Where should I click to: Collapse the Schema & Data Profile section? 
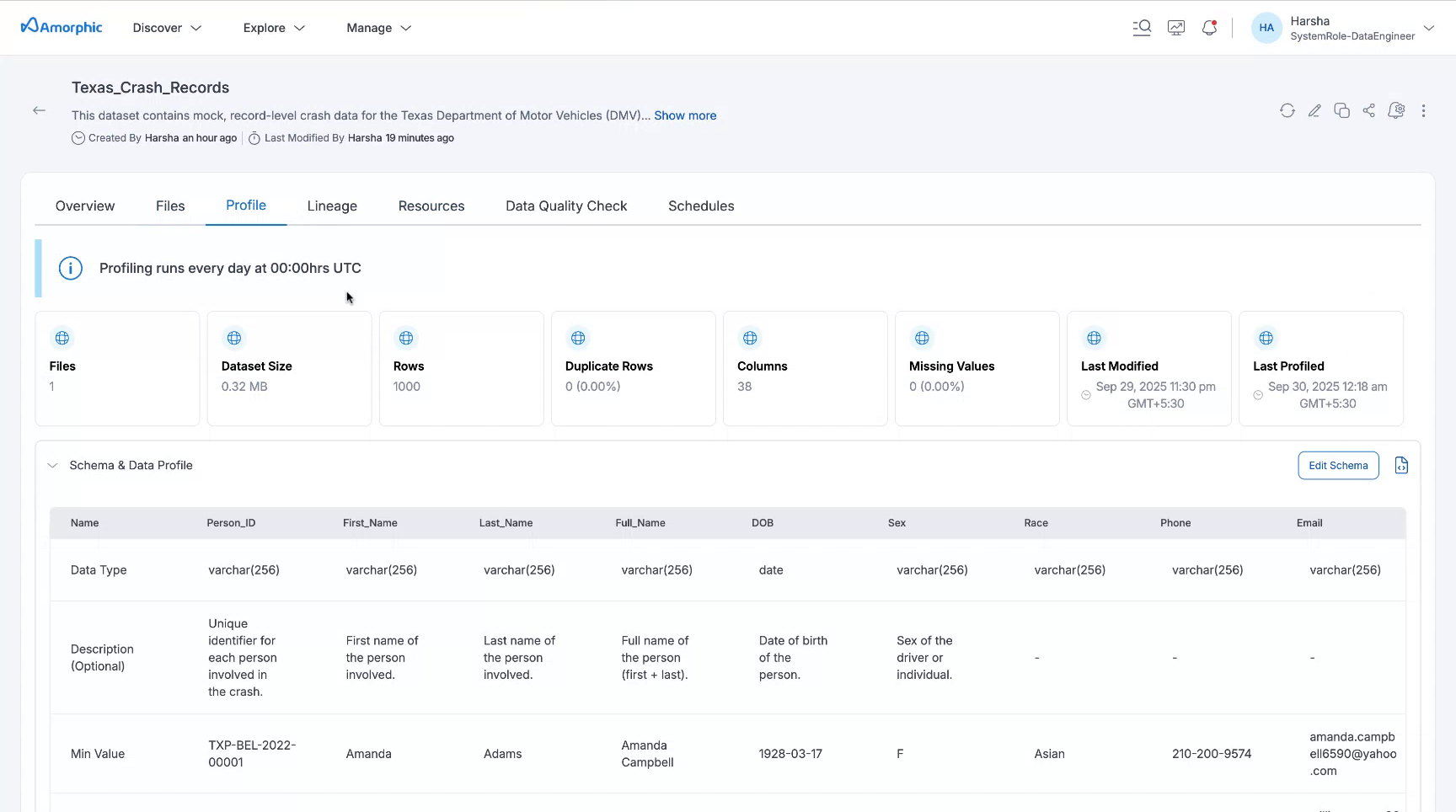pos(53,465)
